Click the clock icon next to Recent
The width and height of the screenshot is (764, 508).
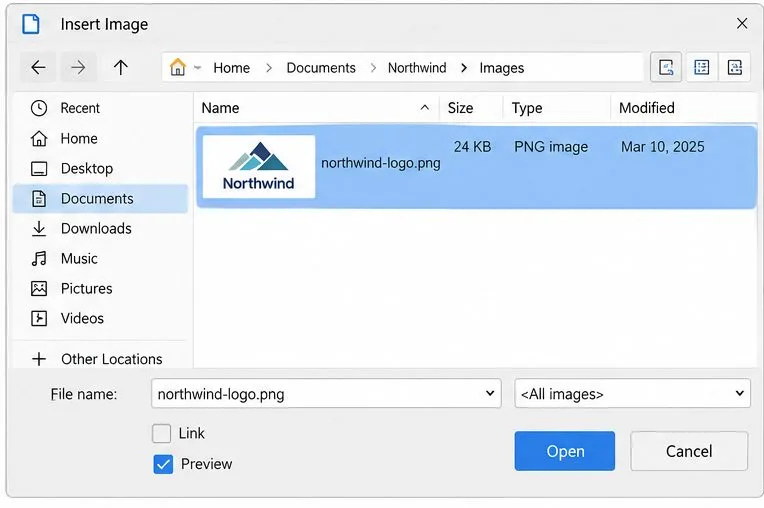coord(39,108)
